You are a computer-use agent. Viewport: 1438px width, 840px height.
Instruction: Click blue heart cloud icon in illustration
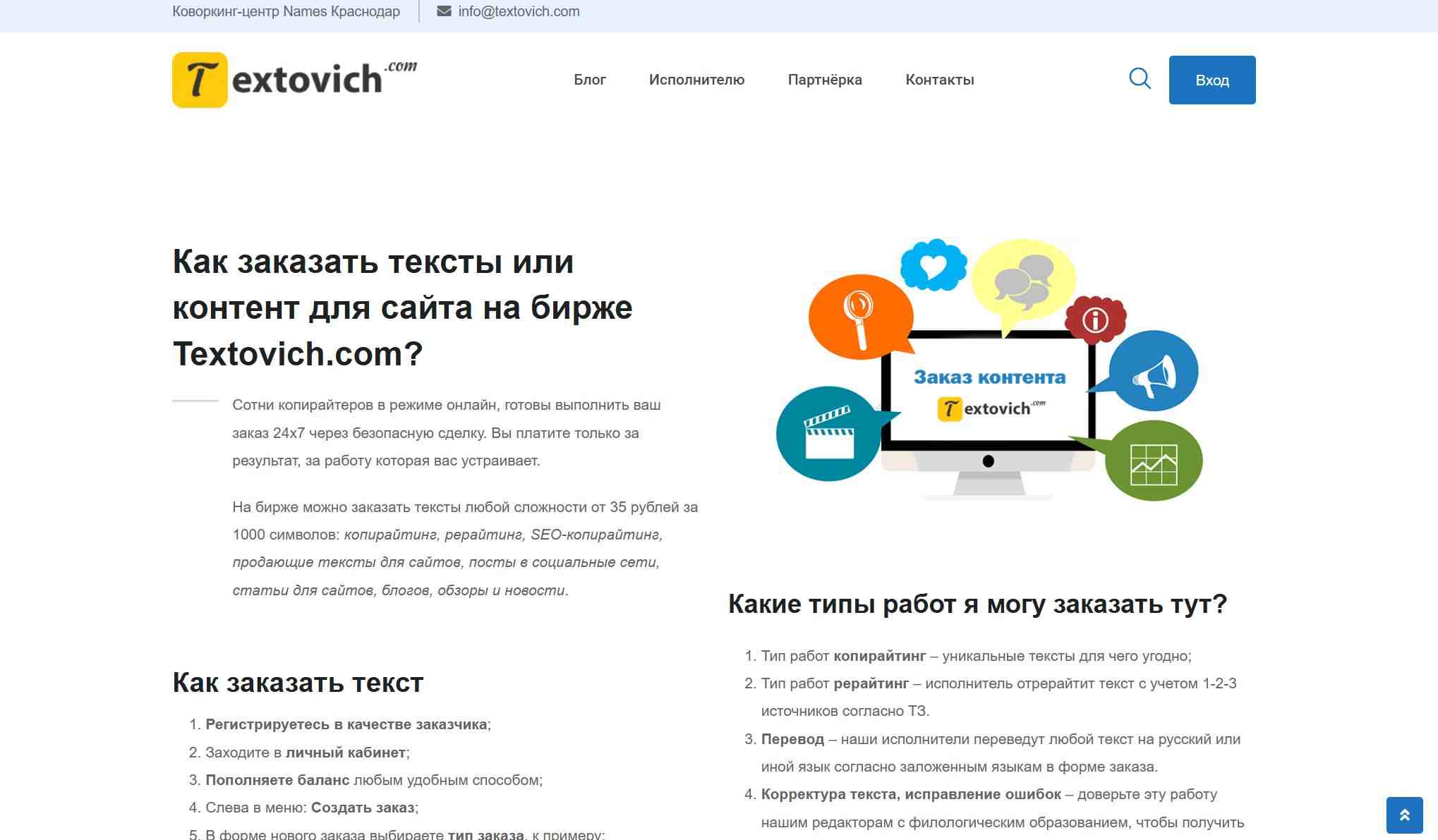pyautogui.click(x=933, y=265)
